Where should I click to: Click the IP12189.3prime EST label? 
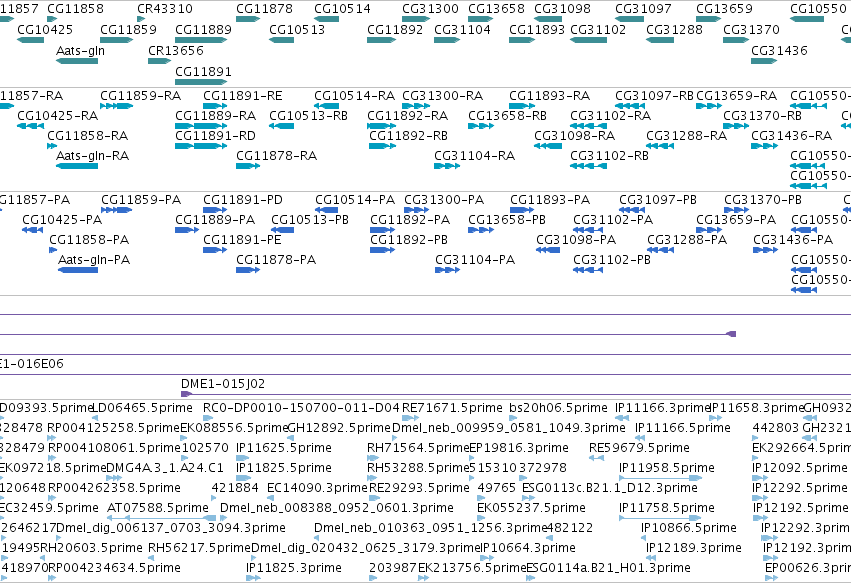coord(694,548)
